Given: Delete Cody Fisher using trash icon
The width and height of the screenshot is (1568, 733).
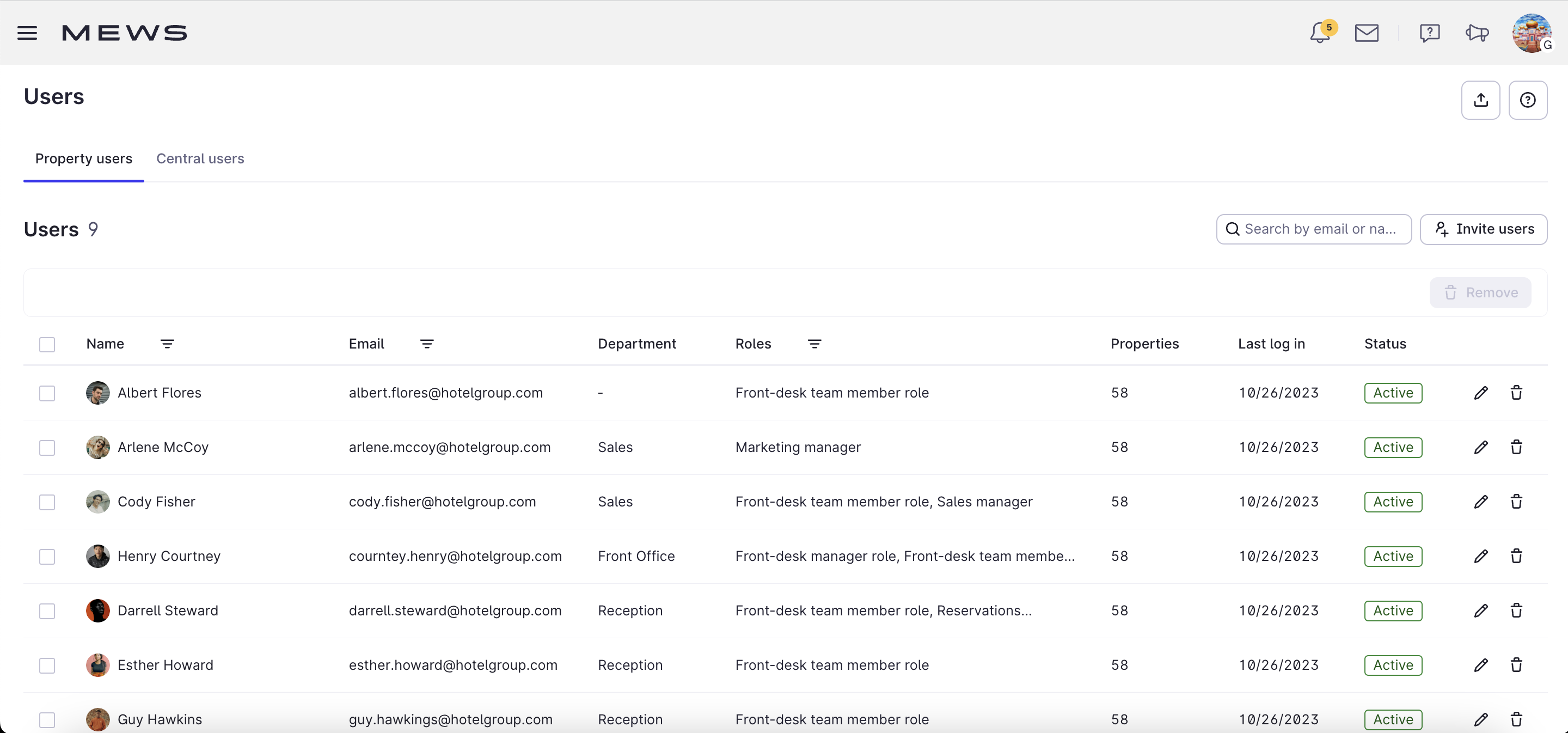Looking at the screenshot, I should [x=1516, y=502].
